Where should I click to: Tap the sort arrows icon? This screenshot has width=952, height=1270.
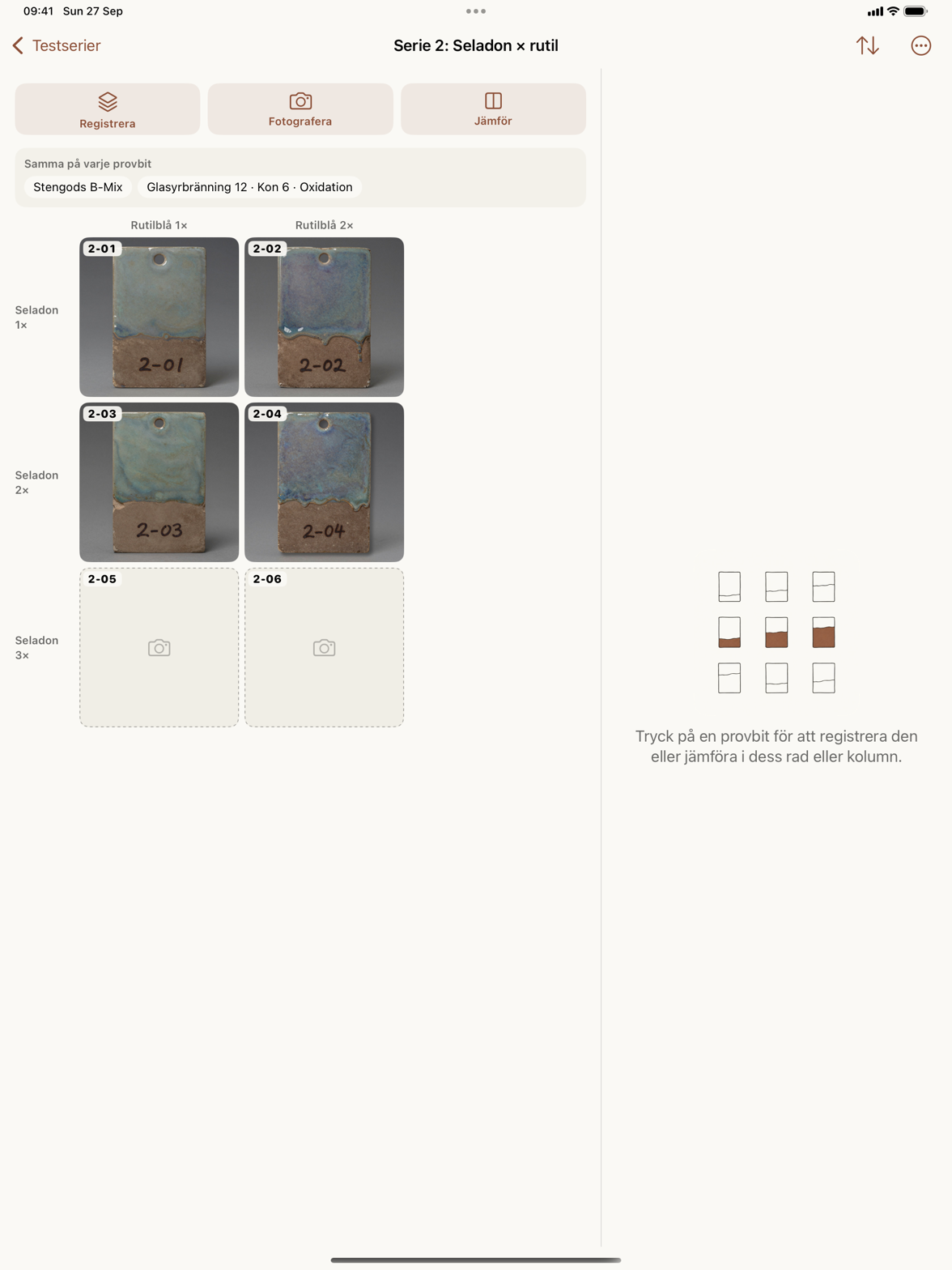pos(867,45)
